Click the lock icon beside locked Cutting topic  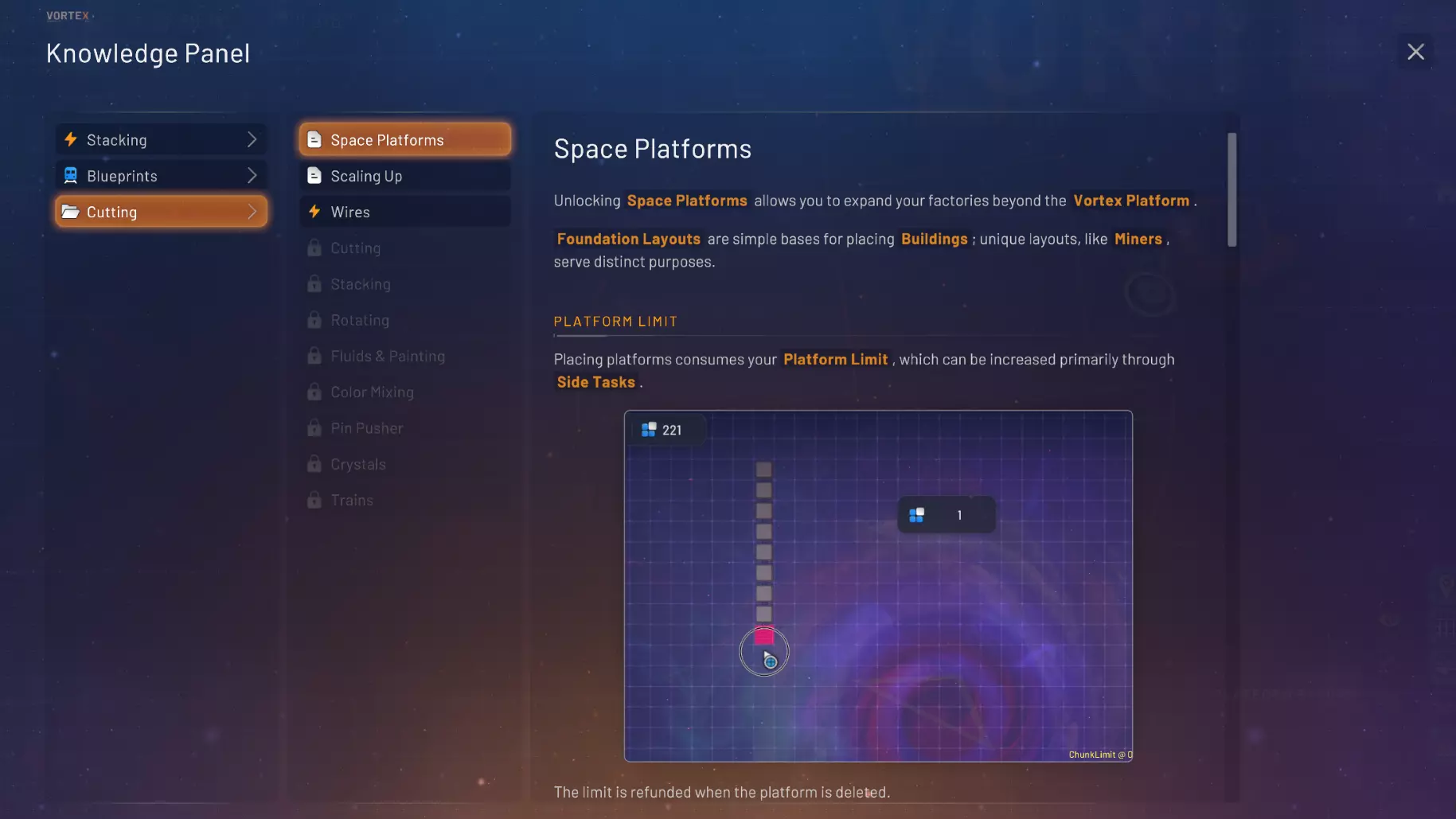coord(314,248)
